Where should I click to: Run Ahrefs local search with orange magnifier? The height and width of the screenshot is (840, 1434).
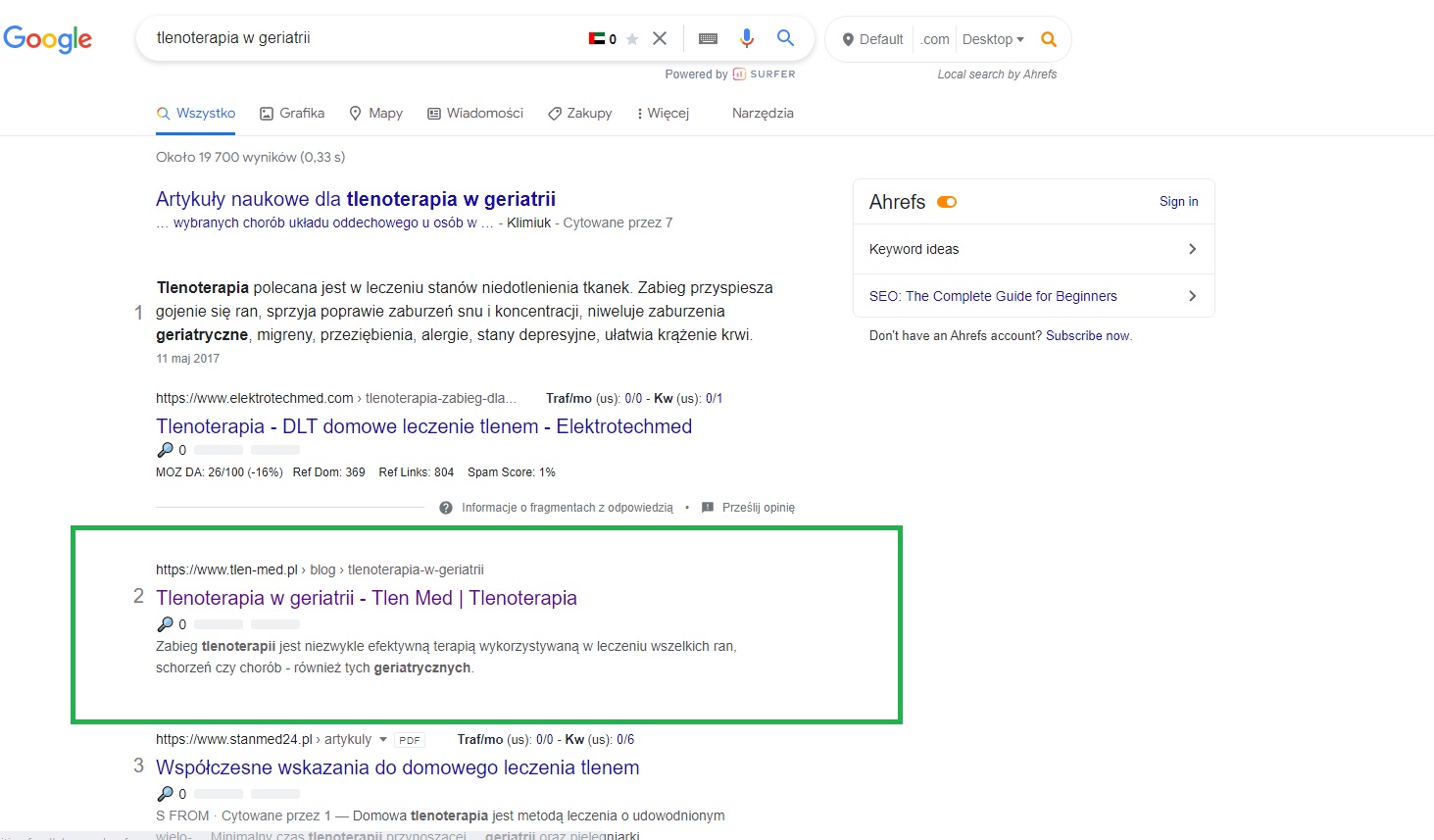[x=1049, y=39]
